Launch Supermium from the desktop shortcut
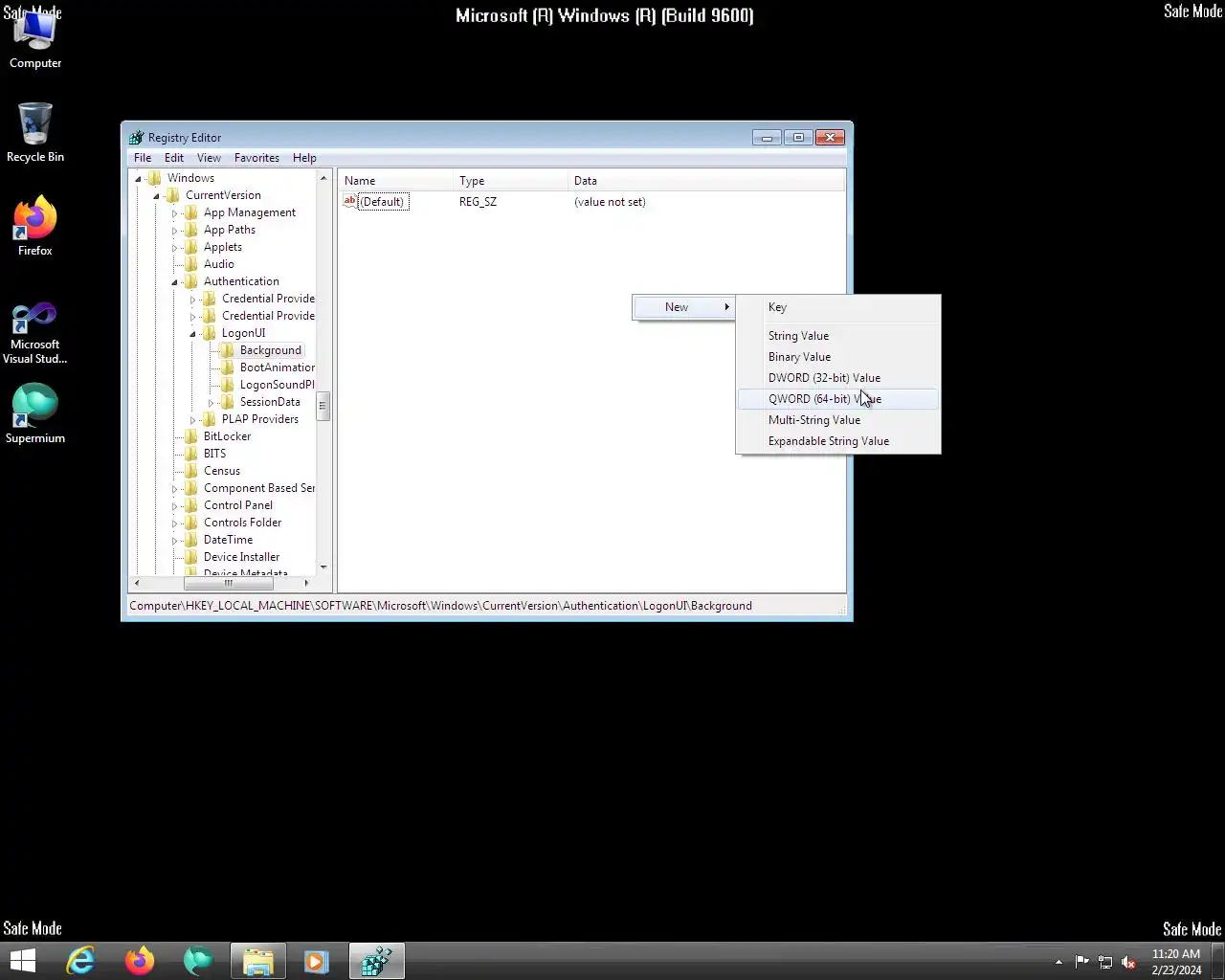The width and height of the screenshot is (1225, 980). 35,413
